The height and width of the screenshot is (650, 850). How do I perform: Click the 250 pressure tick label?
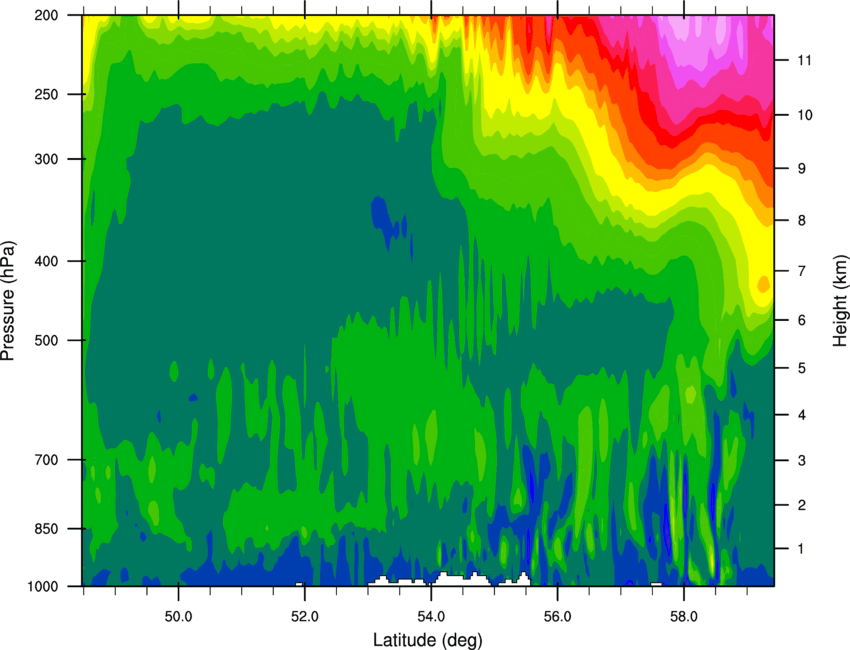point(46,94)
